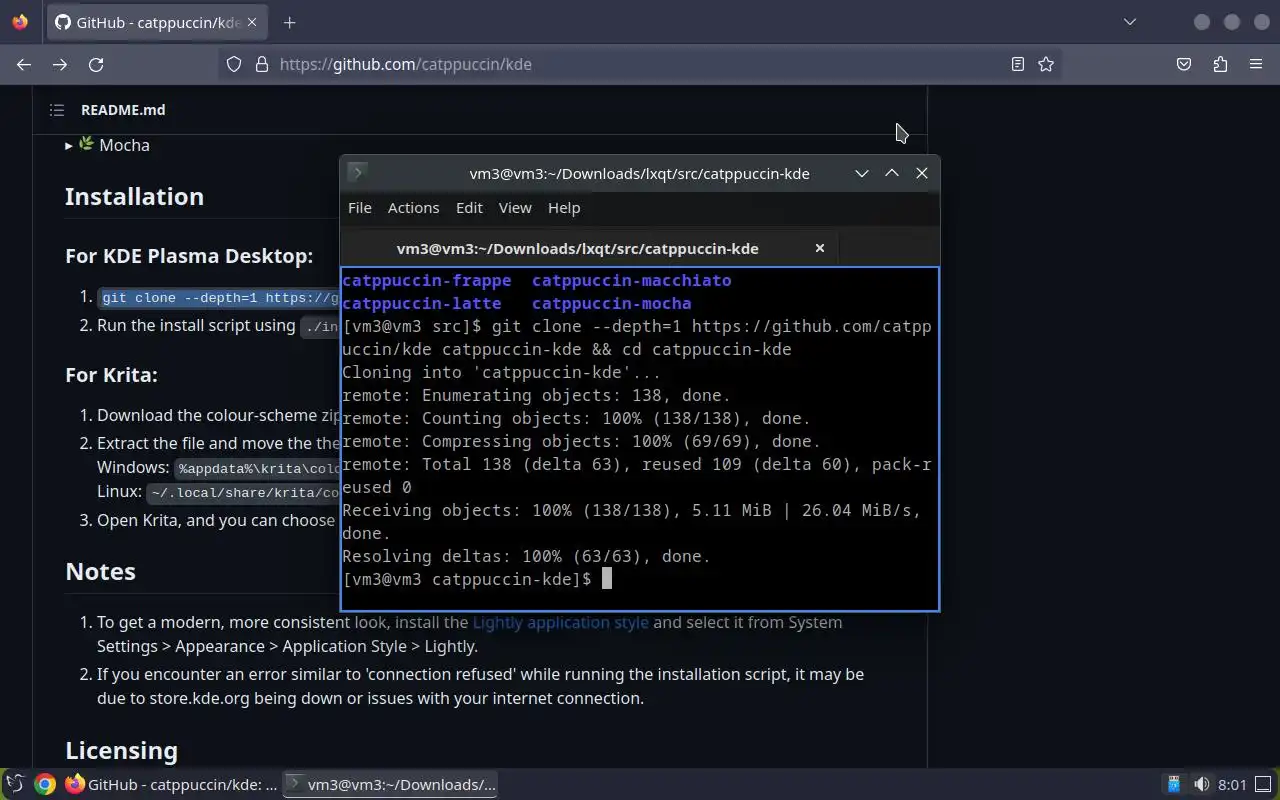This screenshot has width=1280, height=800.
Task: Click catppuccin-macchiato directory name in terminal
Action: (x=631, y=280)
